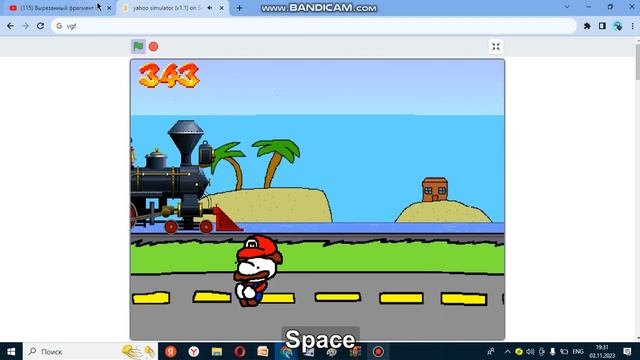The image size is (640, 360).
Task: Close the YouTube tab
Action: [109, 8]
